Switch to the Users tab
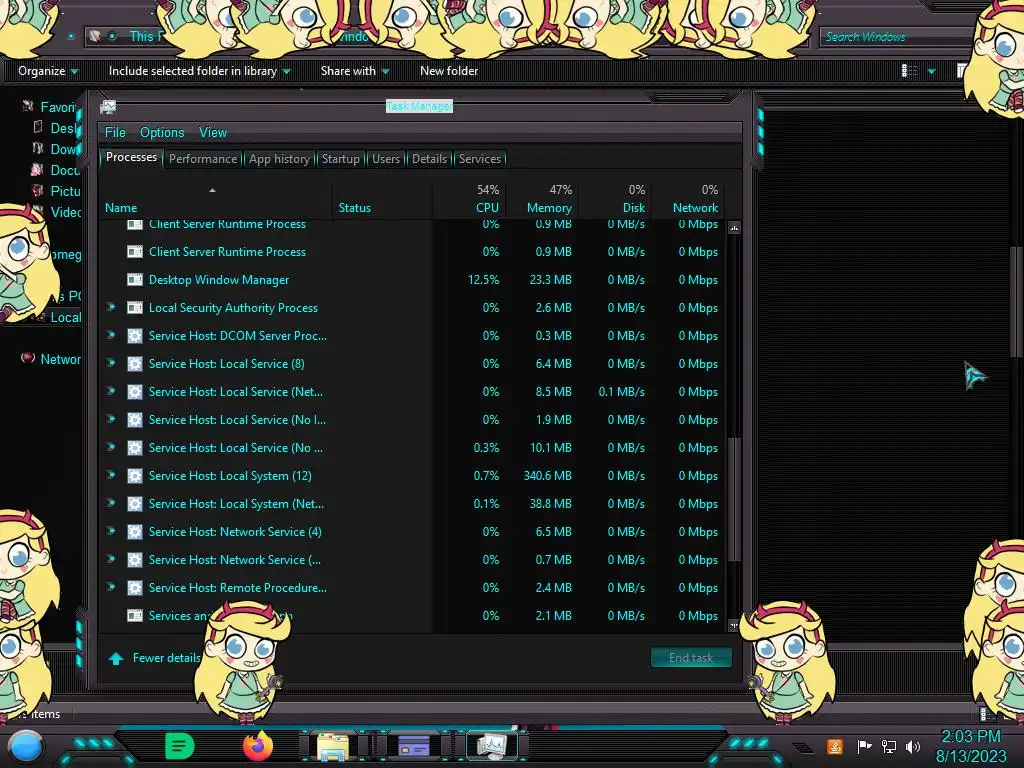 tap(385, 159)
